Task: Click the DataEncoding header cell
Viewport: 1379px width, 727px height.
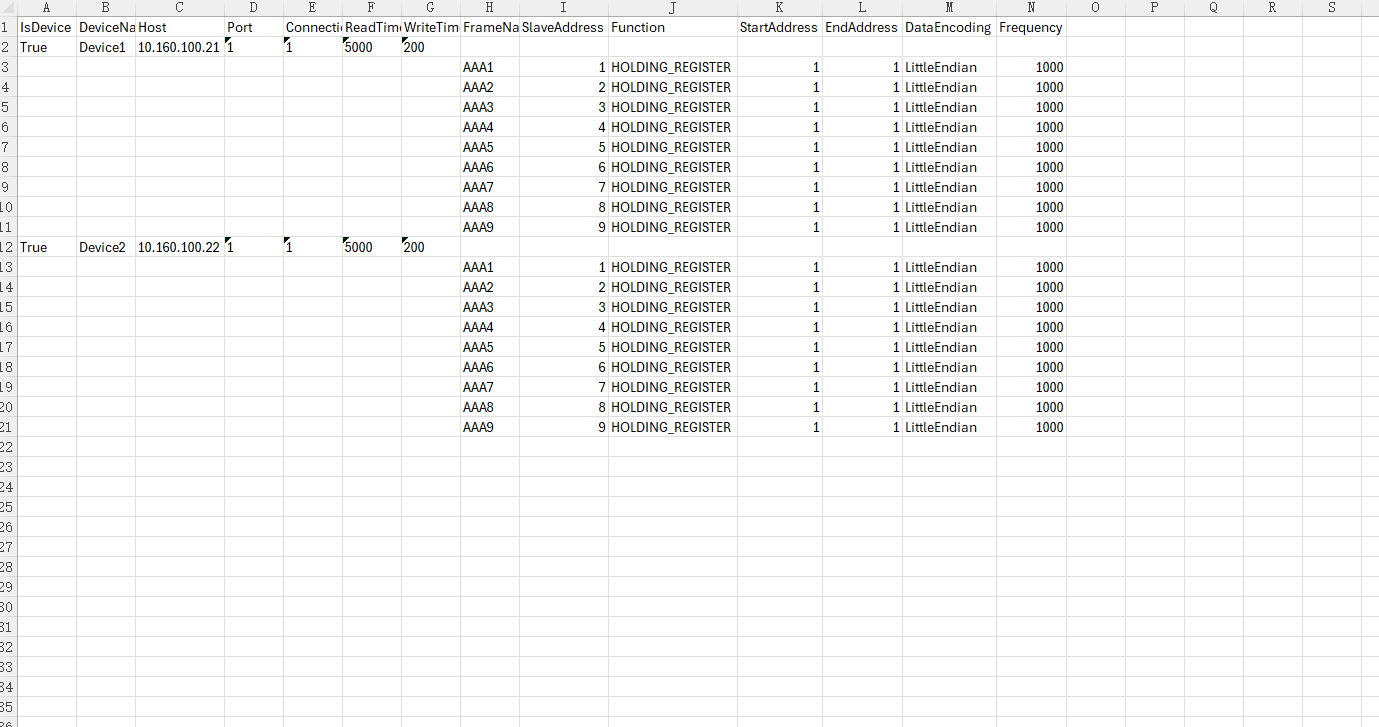Action: click(948, 27)
